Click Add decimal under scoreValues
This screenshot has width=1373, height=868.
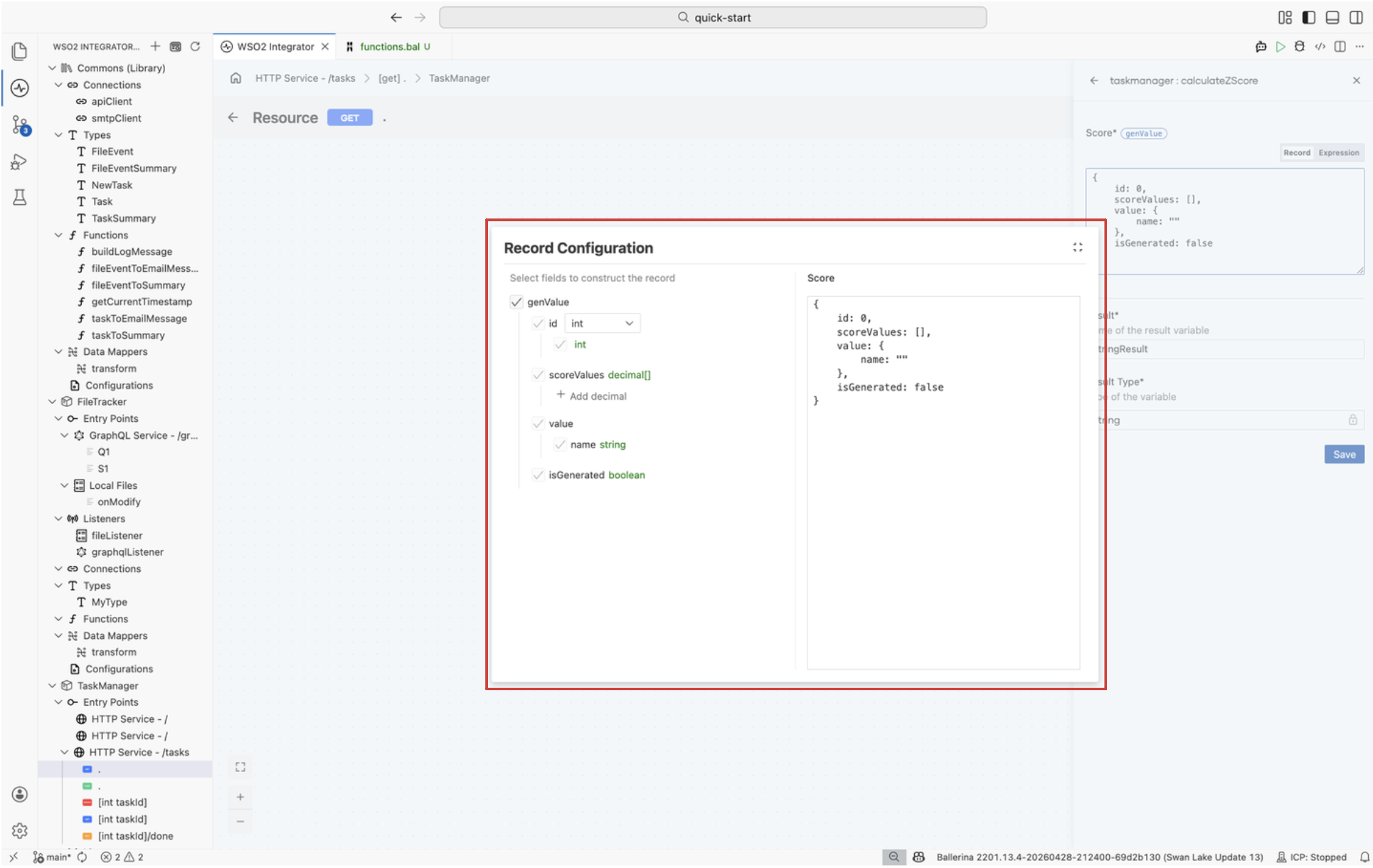click(592, 396)
